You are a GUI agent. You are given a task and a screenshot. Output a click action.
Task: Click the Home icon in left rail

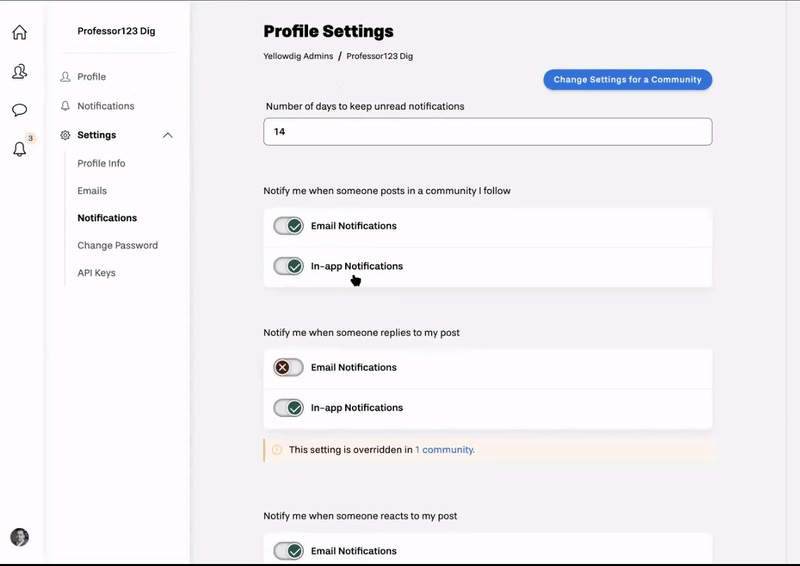coord(19,32)
